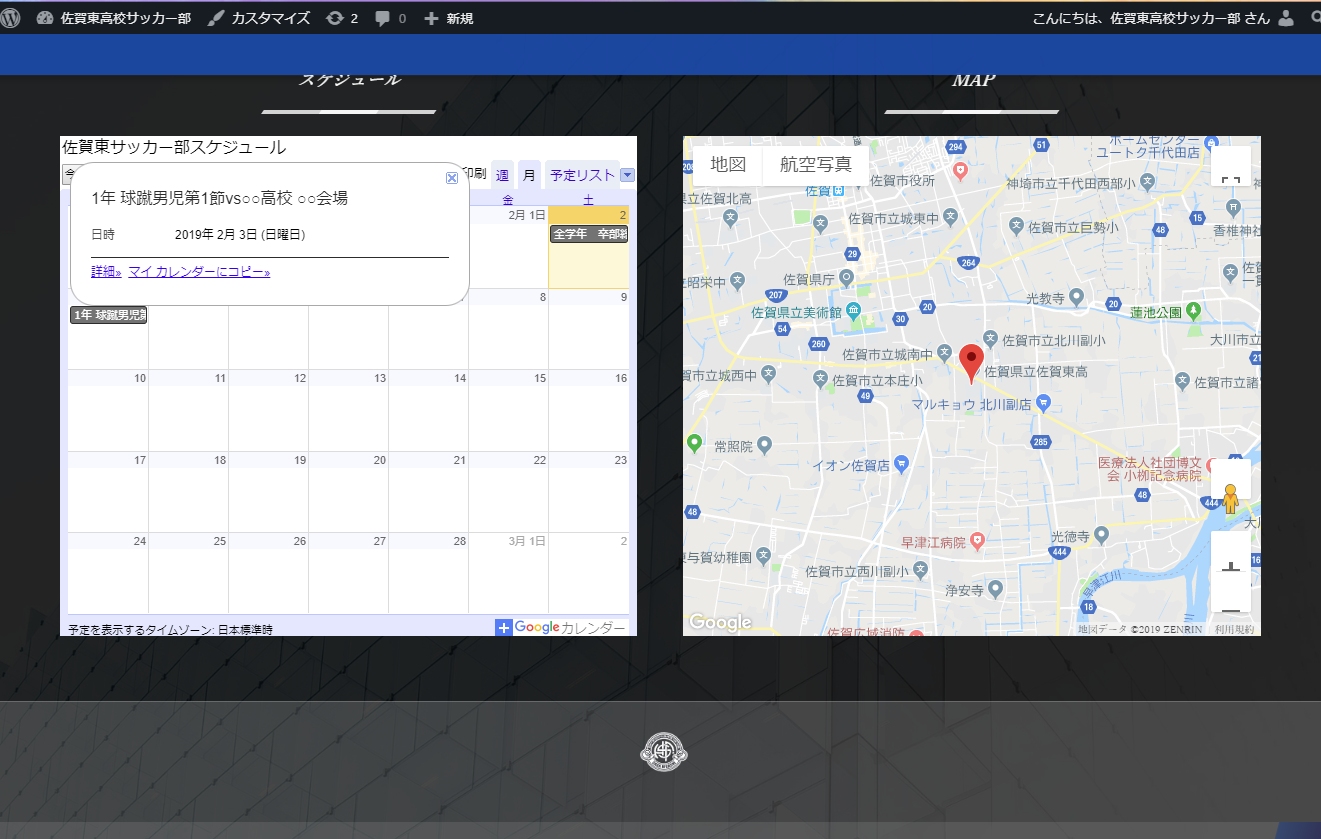1321x839 pixels.
Task: Click the 佐賀市立本庄小 school marker
Action: (820, 379)
